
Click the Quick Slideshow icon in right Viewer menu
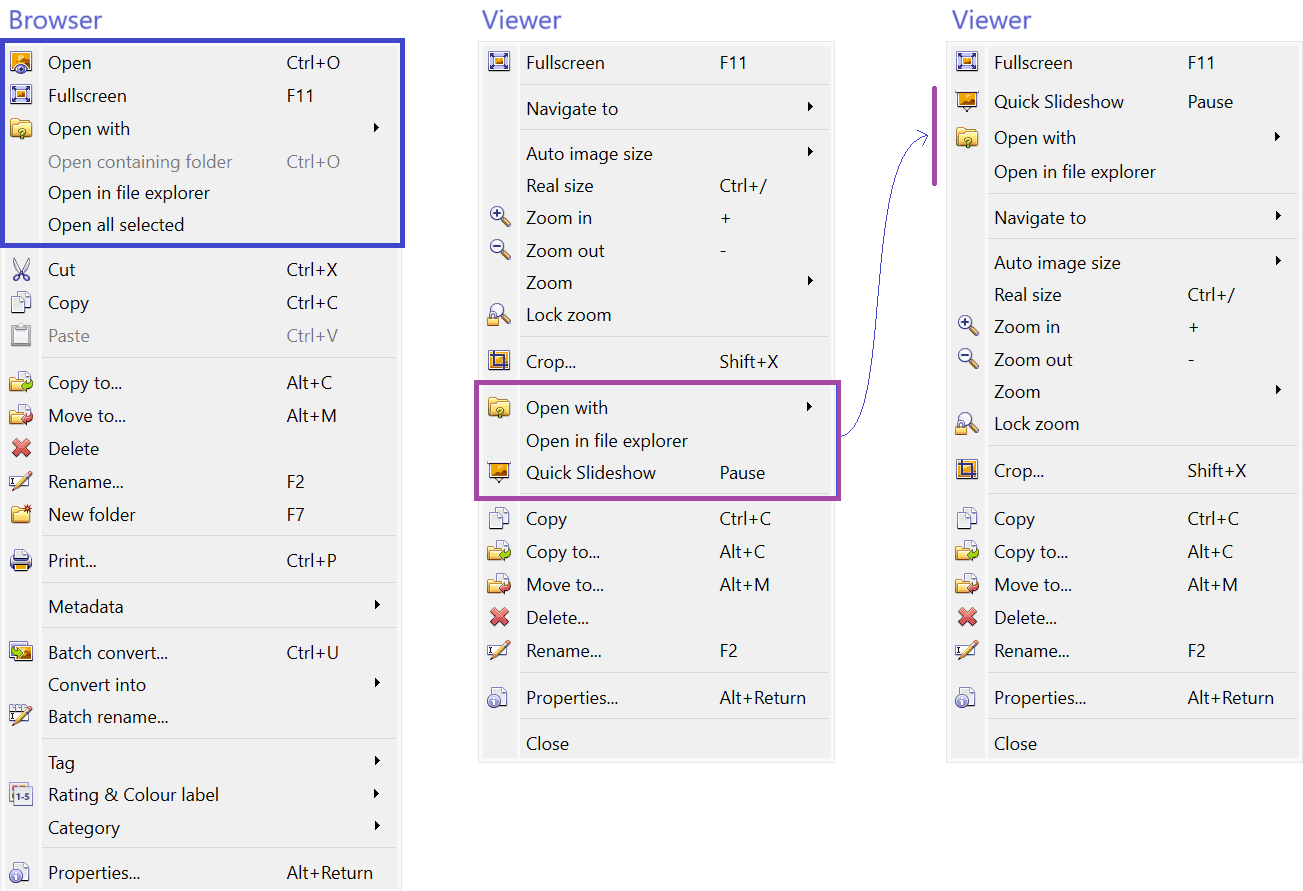point(967,102)
